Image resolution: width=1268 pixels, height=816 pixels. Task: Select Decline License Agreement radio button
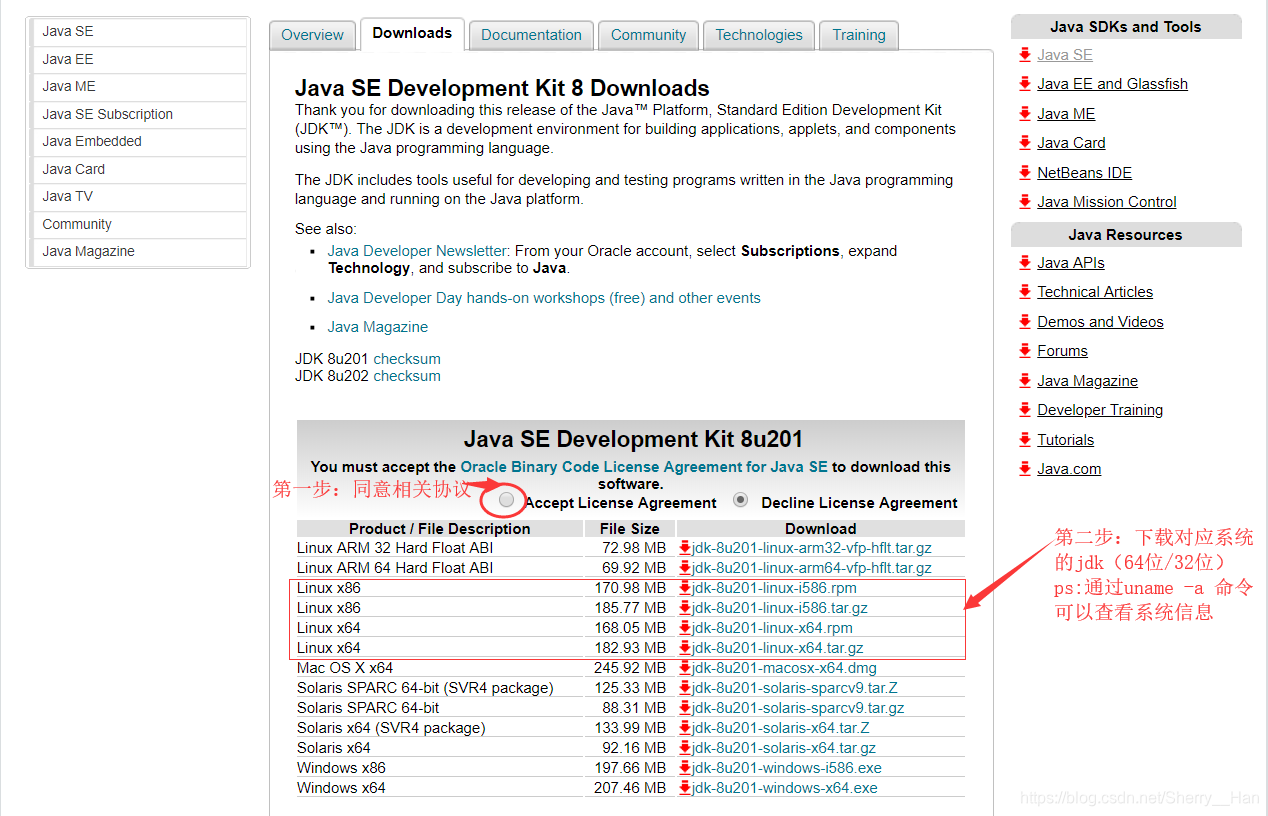pyautogui.click(x=740, y=499)
